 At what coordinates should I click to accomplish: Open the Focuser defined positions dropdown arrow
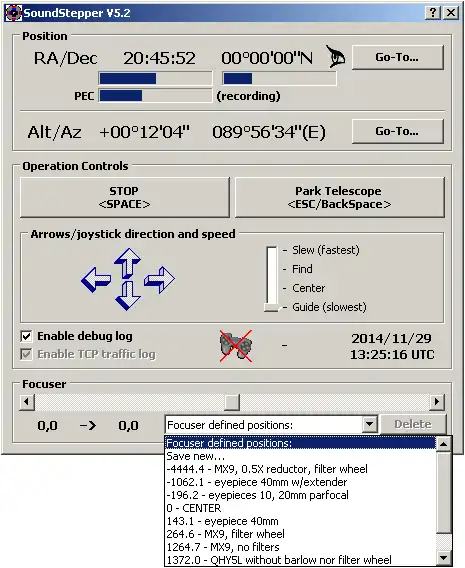369,424
